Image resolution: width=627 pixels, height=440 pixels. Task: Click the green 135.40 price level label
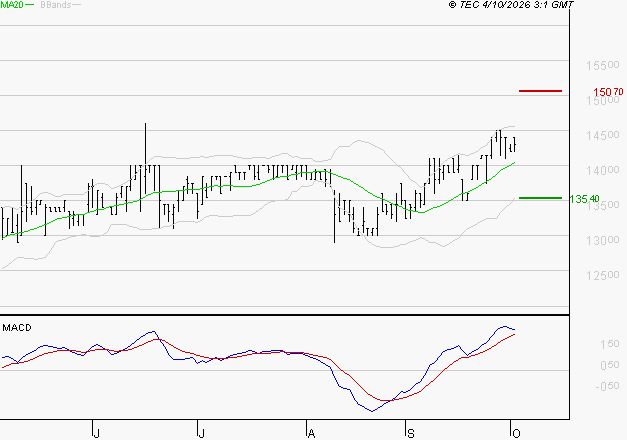click(584, 198)
